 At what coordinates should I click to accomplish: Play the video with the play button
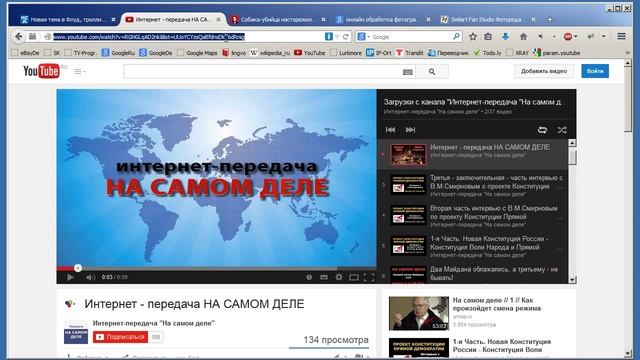[70, 277]
